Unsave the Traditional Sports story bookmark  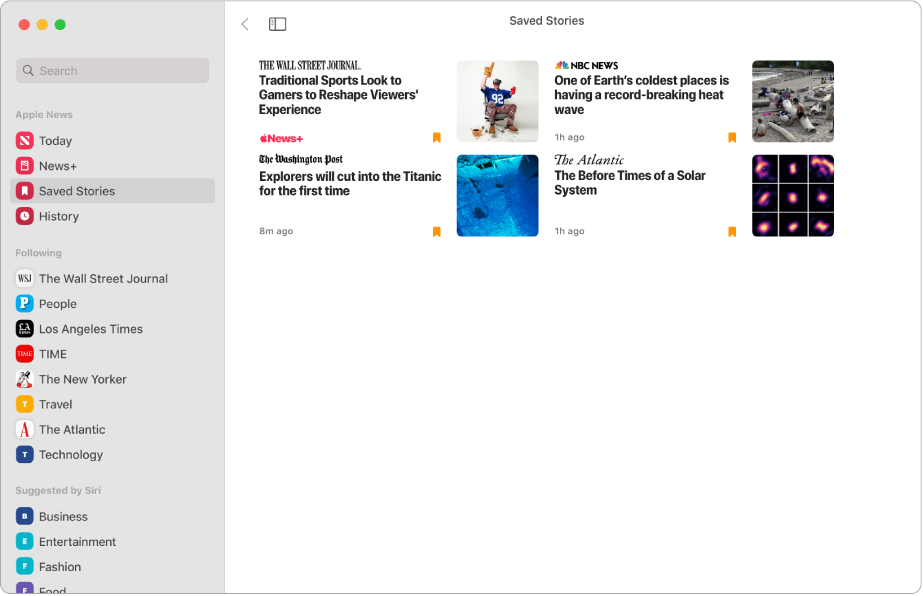tap(437, 138)
